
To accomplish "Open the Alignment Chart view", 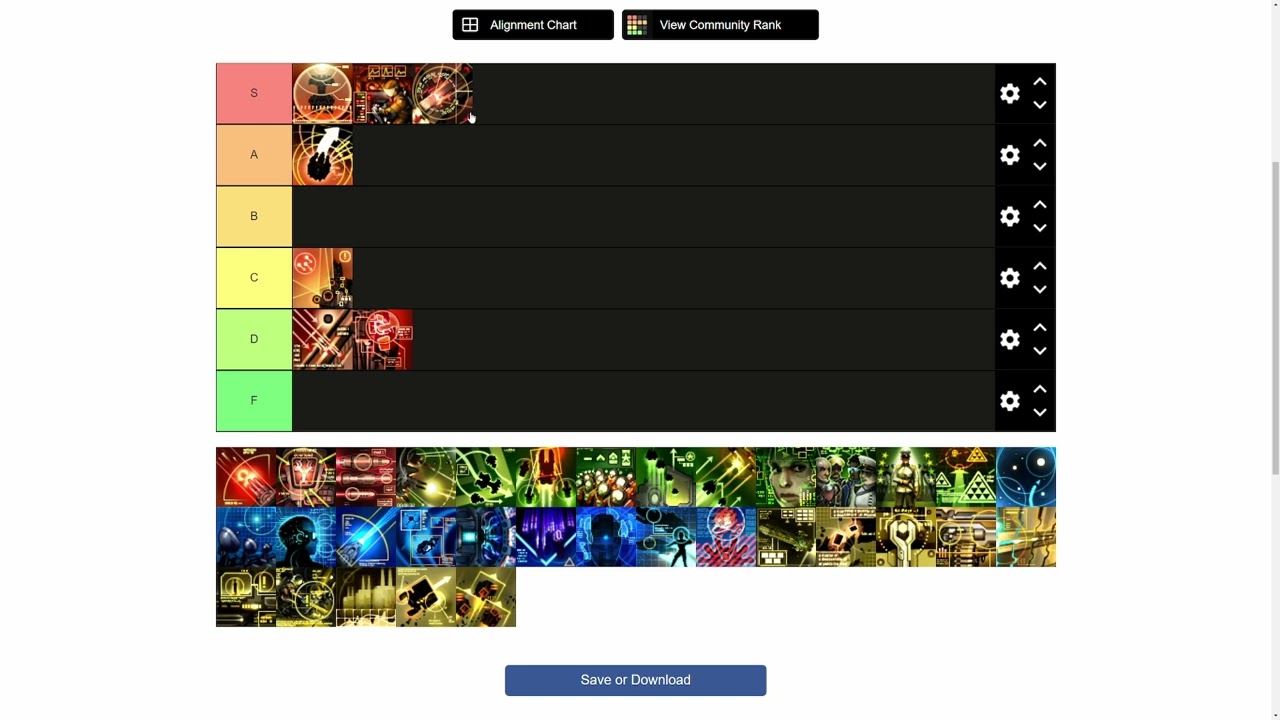I will click(533, 25).
